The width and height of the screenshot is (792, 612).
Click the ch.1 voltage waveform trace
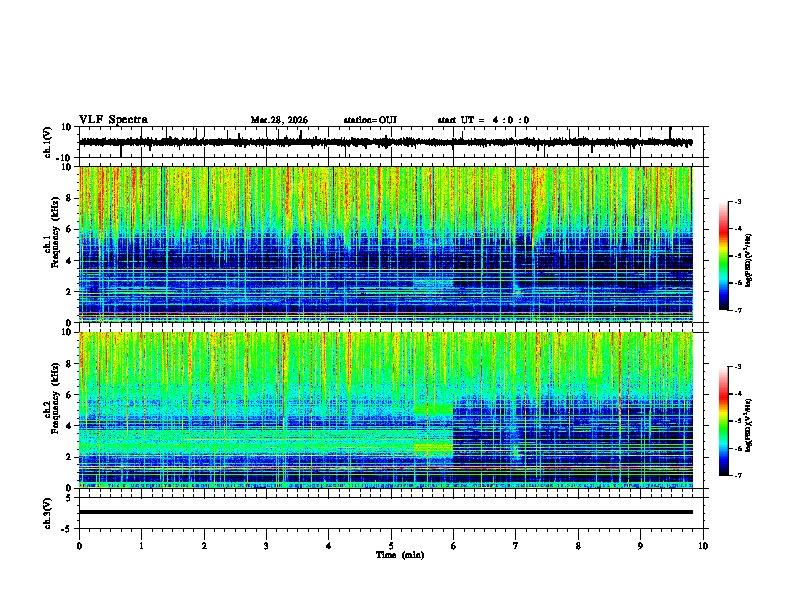pyautogui.click(x=385, y=142)
